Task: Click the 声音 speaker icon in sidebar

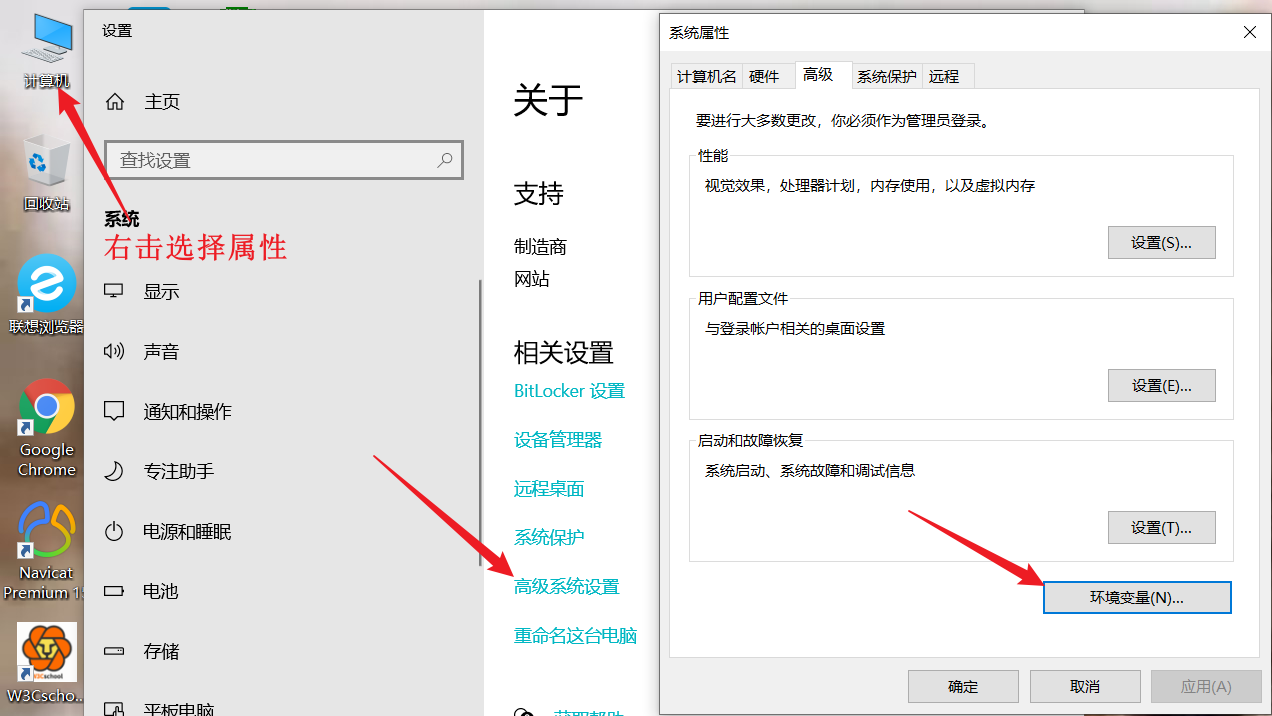Action: (x=114, y=351)
